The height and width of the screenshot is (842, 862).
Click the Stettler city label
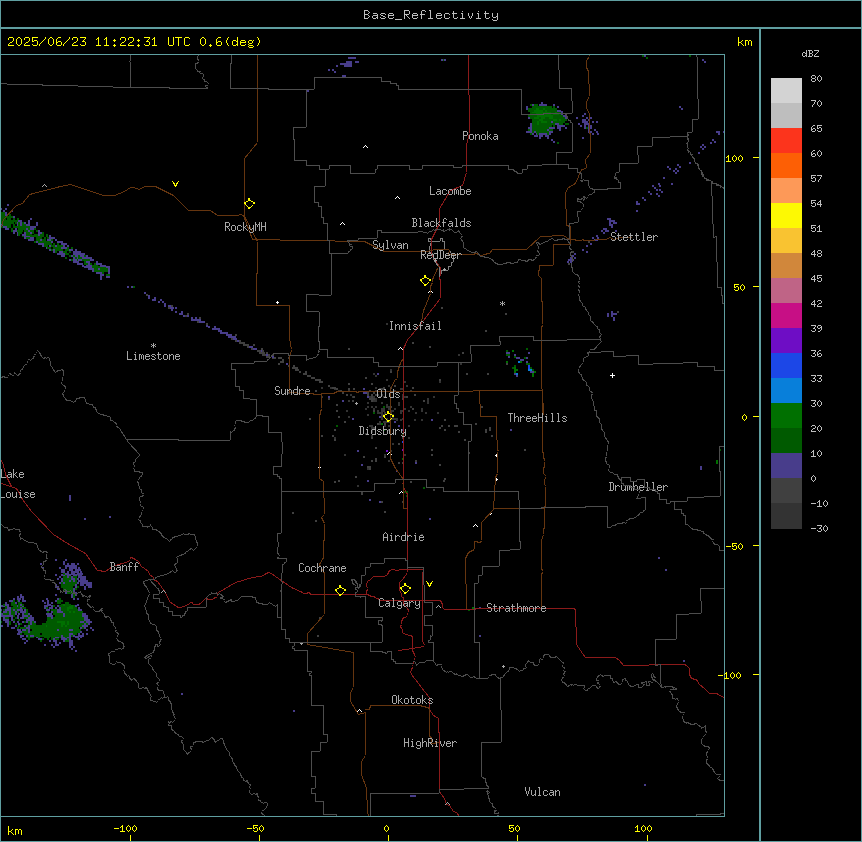coord(634,237)
